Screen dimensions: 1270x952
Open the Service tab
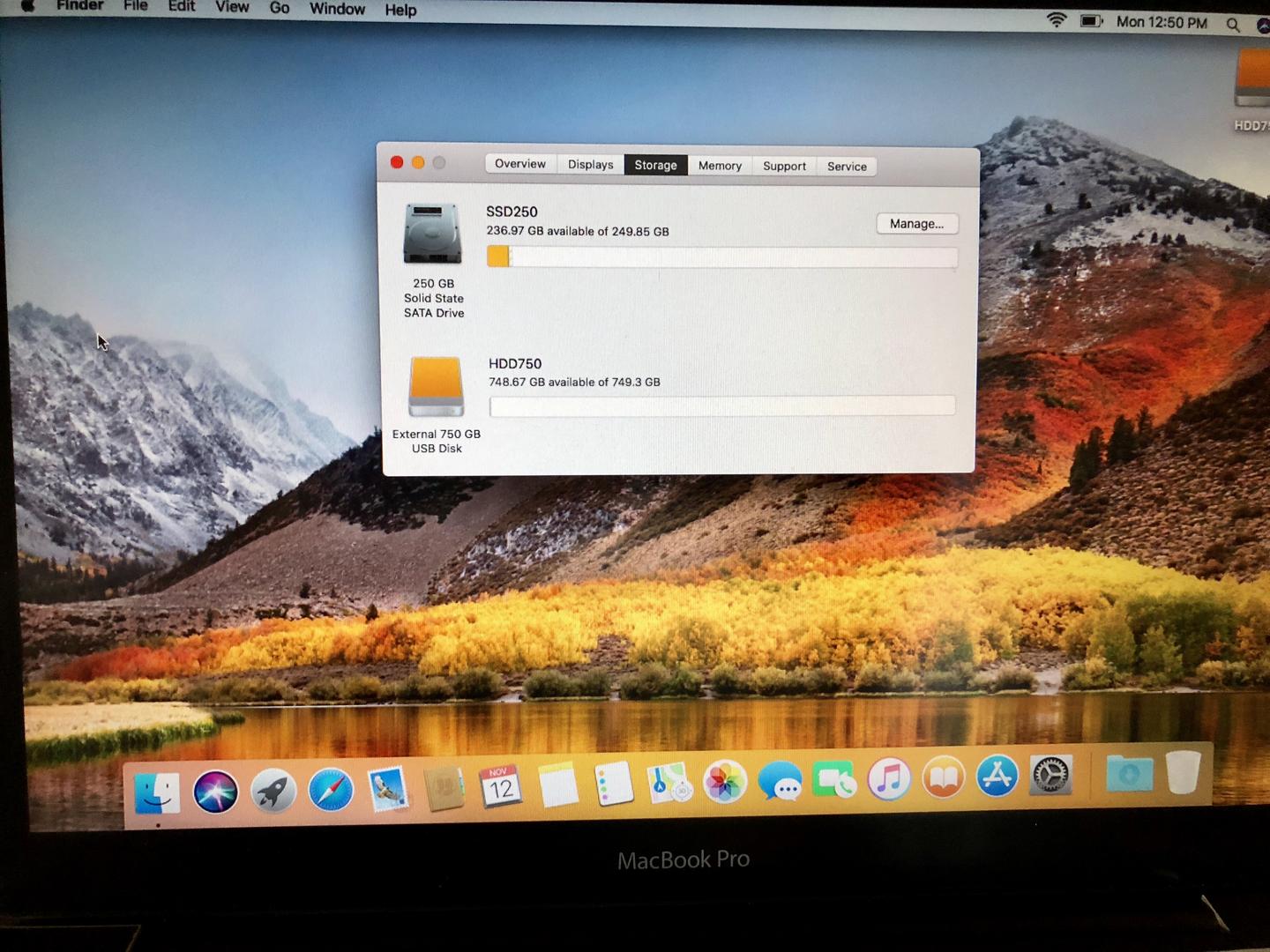pyautogui.click(x=847, y=167)
